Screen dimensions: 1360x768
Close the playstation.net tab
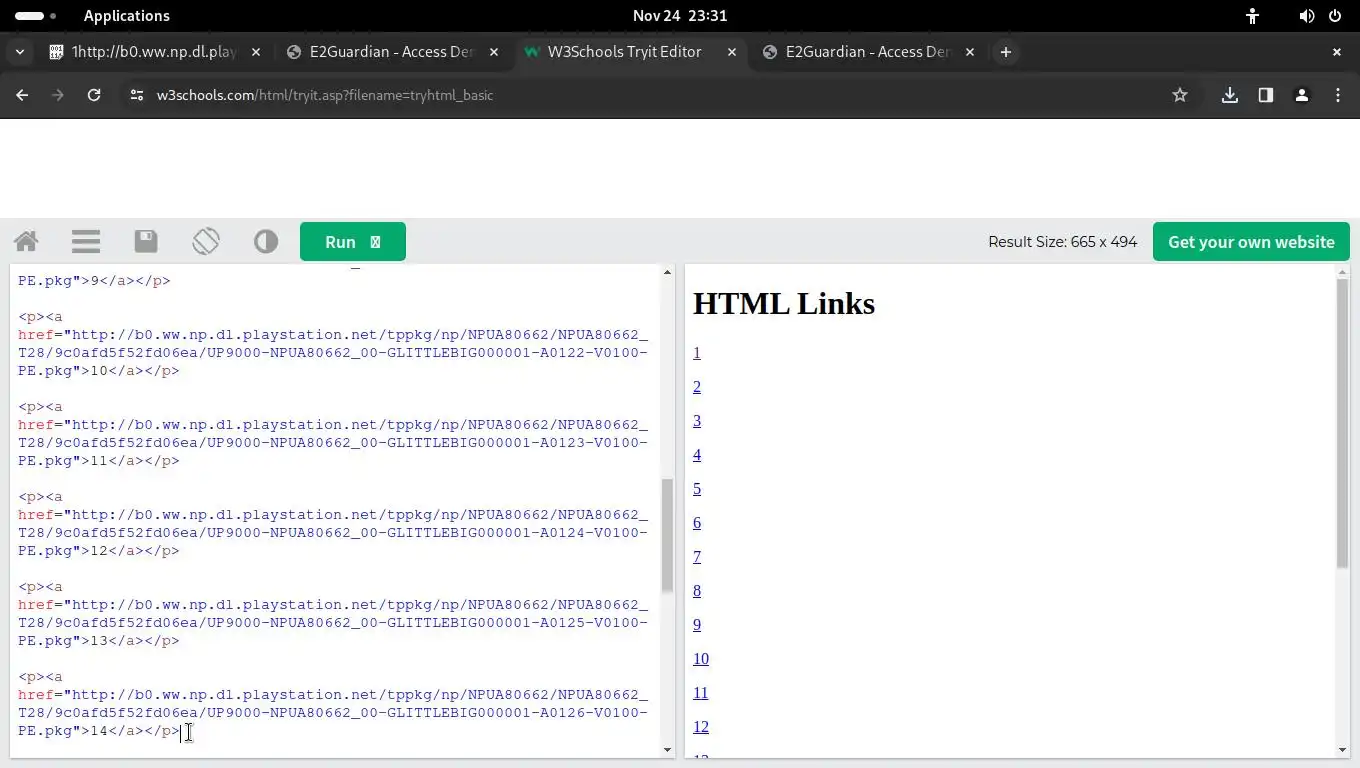pyautogui.click(x=256, y=52)
